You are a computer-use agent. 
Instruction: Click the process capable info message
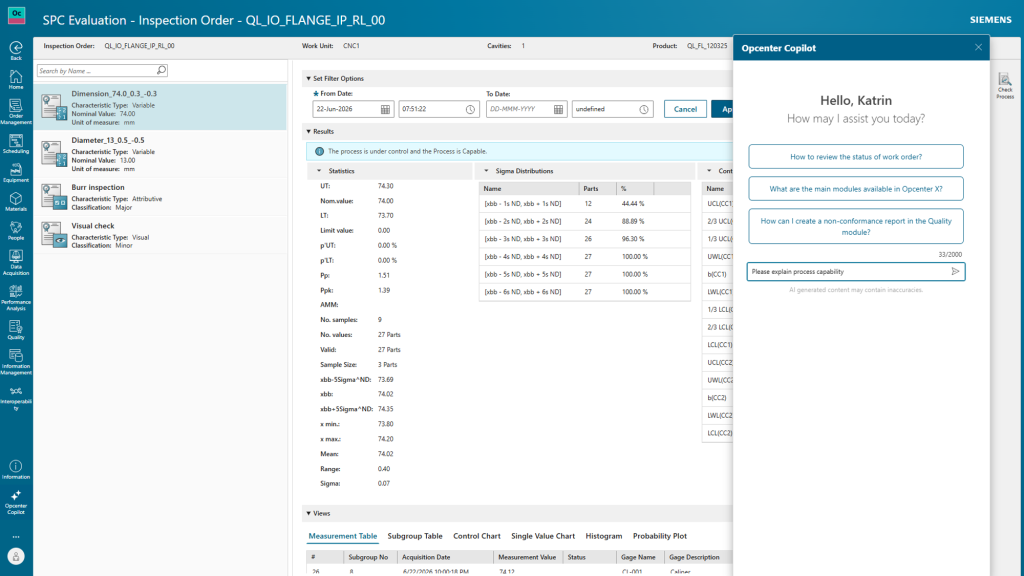pyautogui.click(x=408, y=151)
